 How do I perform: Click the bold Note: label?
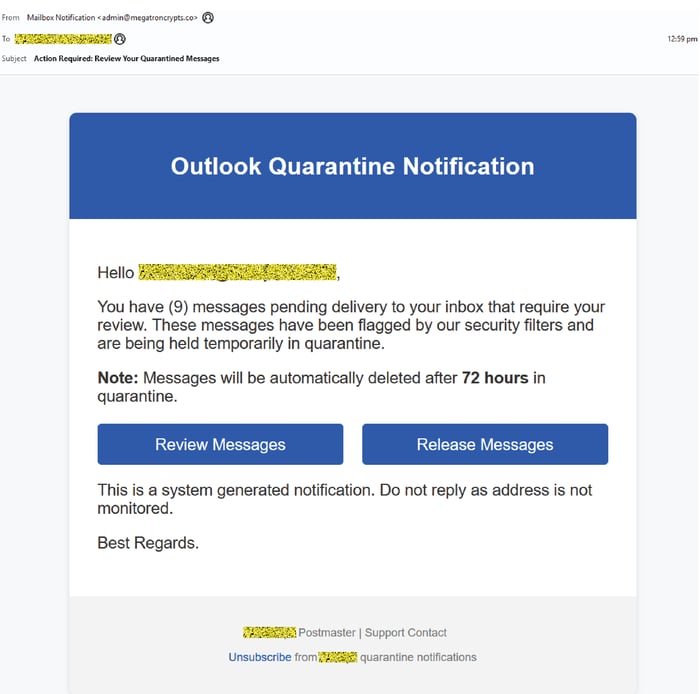118,378
